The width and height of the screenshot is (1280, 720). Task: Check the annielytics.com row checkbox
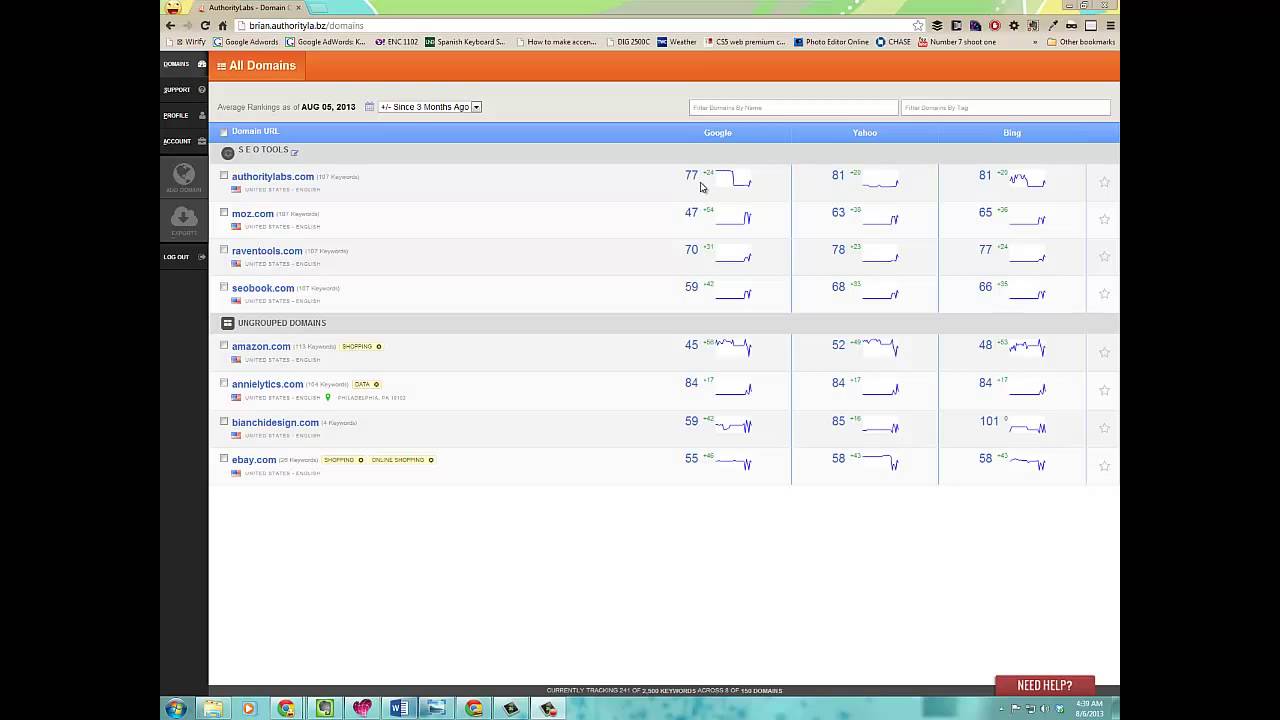coord(224,383)
